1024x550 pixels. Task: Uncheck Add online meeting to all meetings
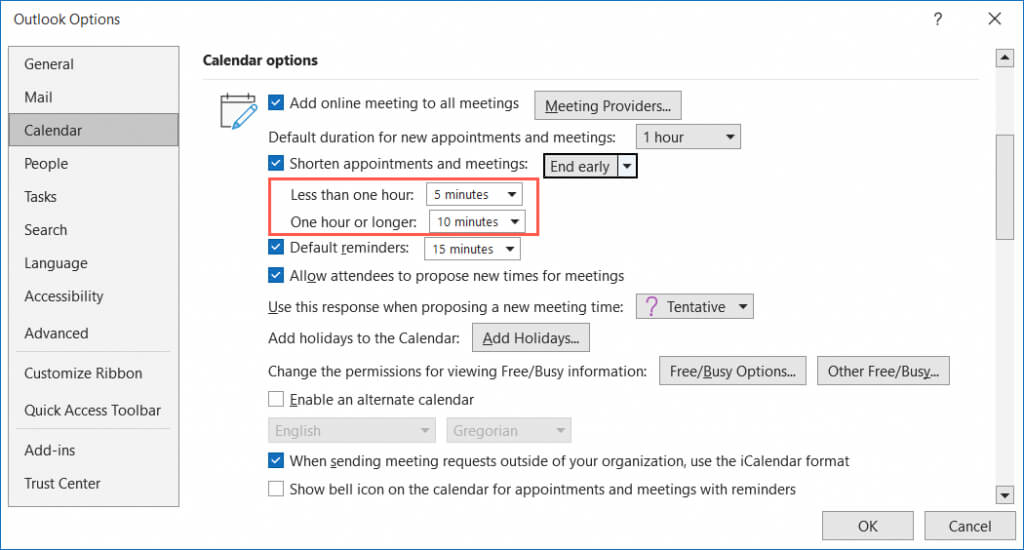tap(277, 103)
